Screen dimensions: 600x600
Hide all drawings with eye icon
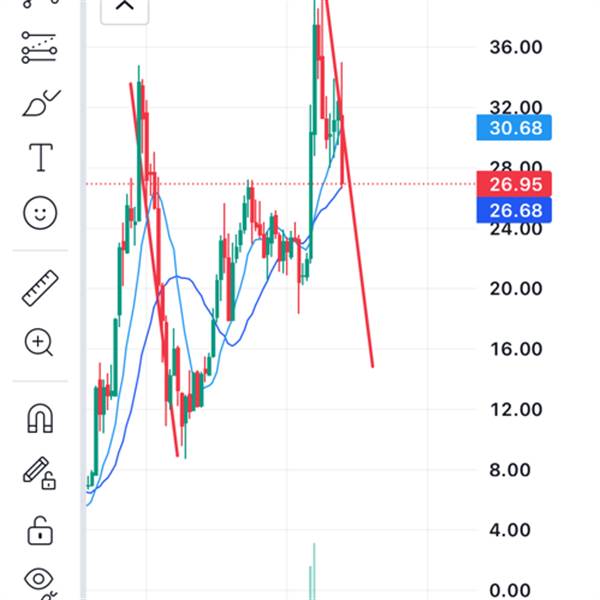39,582
